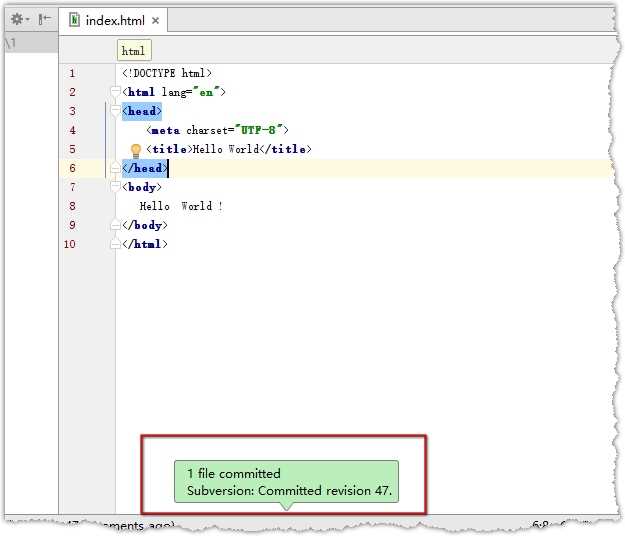Open the lightbulb intention action on line 5

(136, 150)
